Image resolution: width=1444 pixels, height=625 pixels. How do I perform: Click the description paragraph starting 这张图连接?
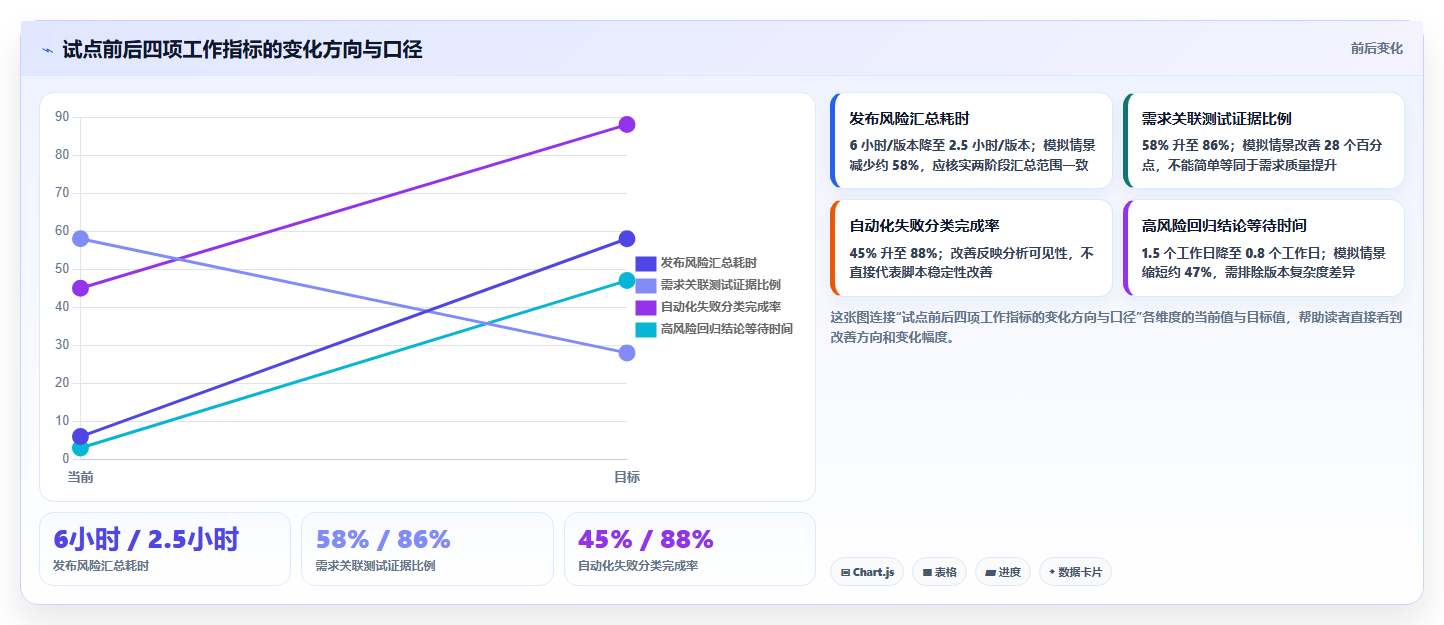coord(1116,327)
